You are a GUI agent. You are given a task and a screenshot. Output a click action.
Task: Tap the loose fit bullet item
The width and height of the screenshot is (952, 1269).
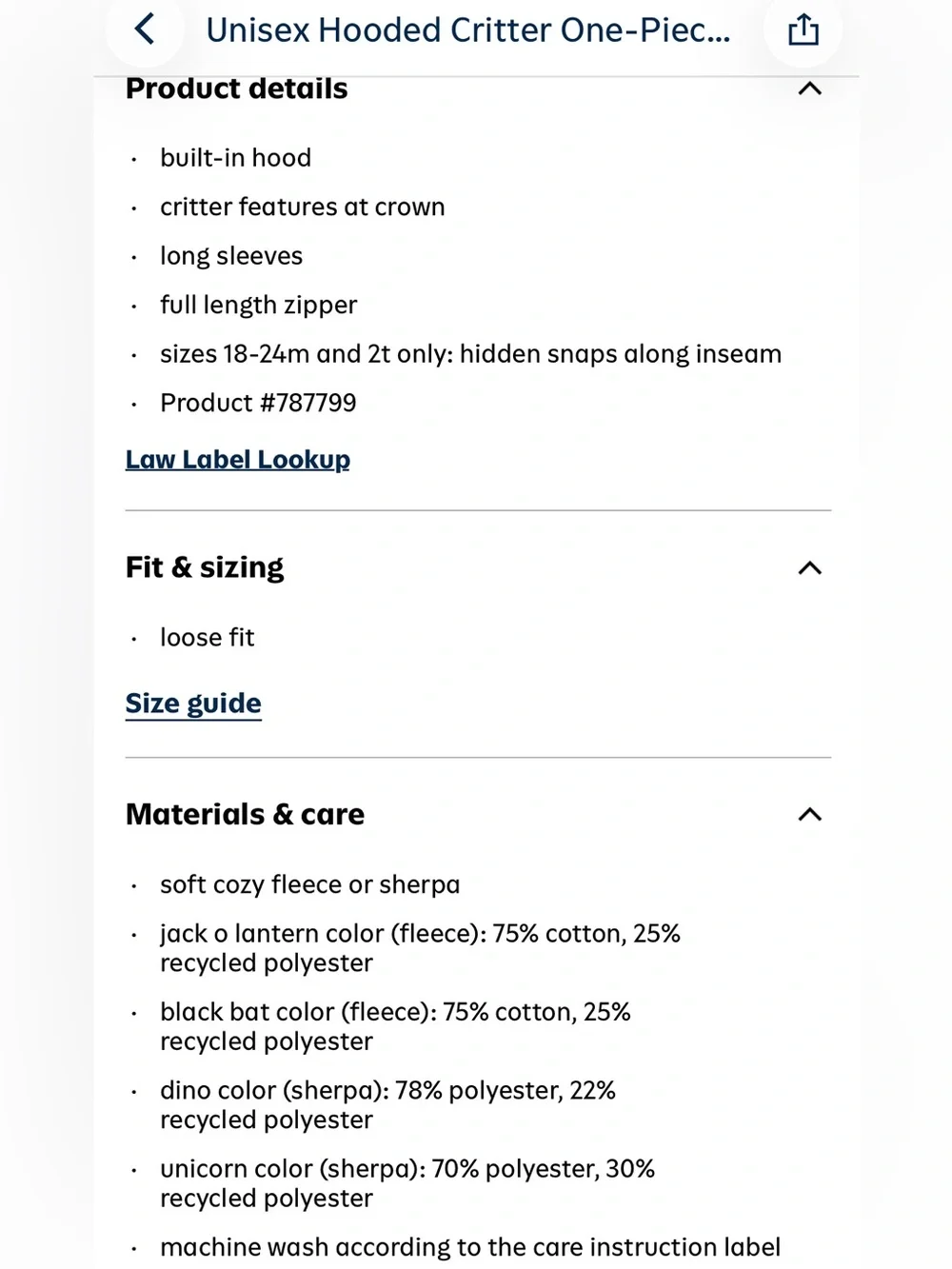point(208,638)
